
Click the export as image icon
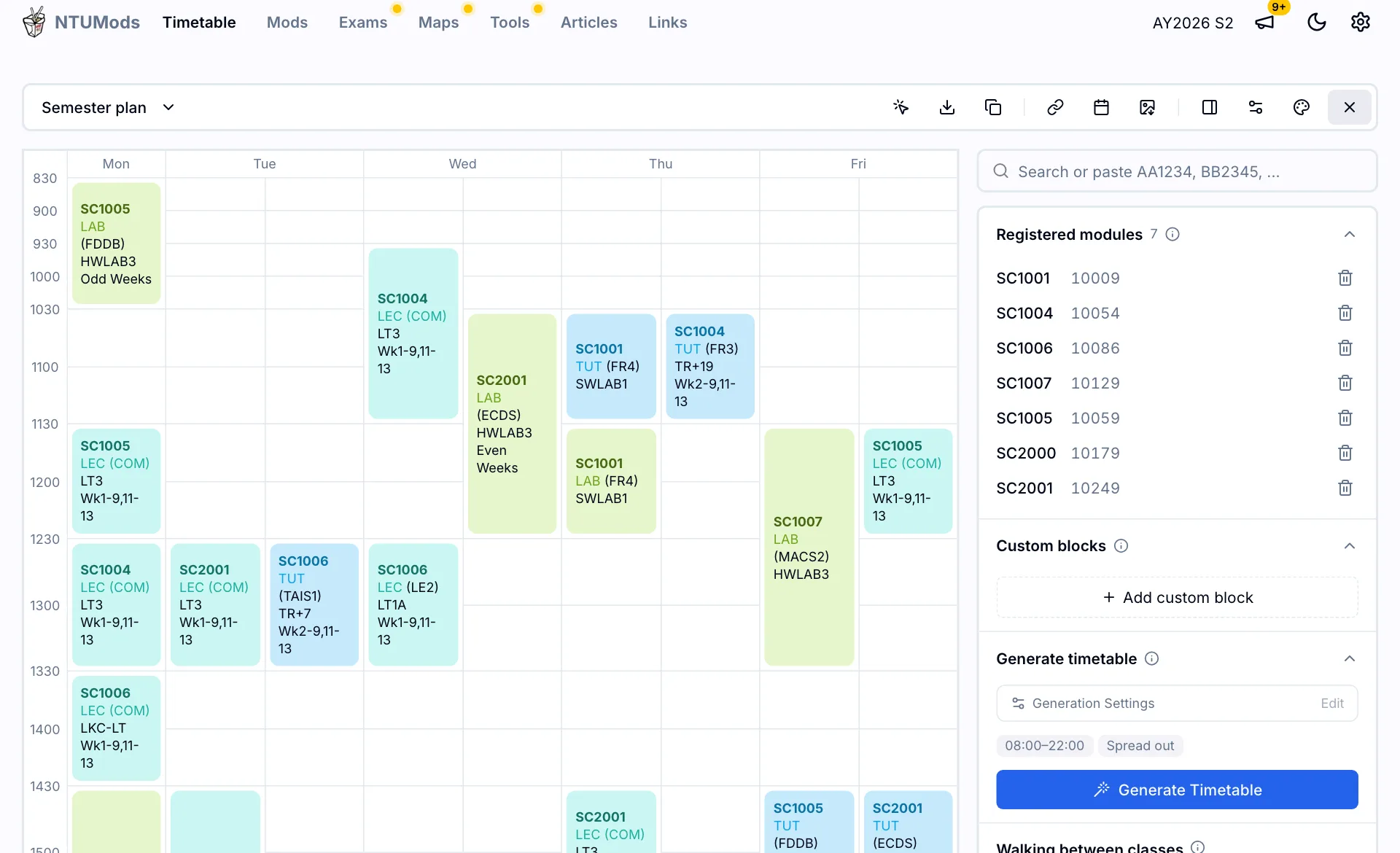(x=1147, y=108)
